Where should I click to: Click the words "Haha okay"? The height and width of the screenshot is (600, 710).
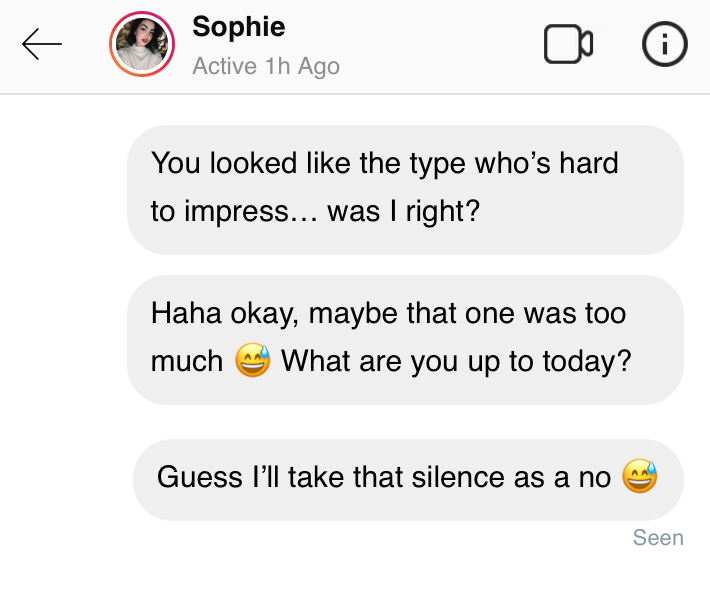click(217, 313)
